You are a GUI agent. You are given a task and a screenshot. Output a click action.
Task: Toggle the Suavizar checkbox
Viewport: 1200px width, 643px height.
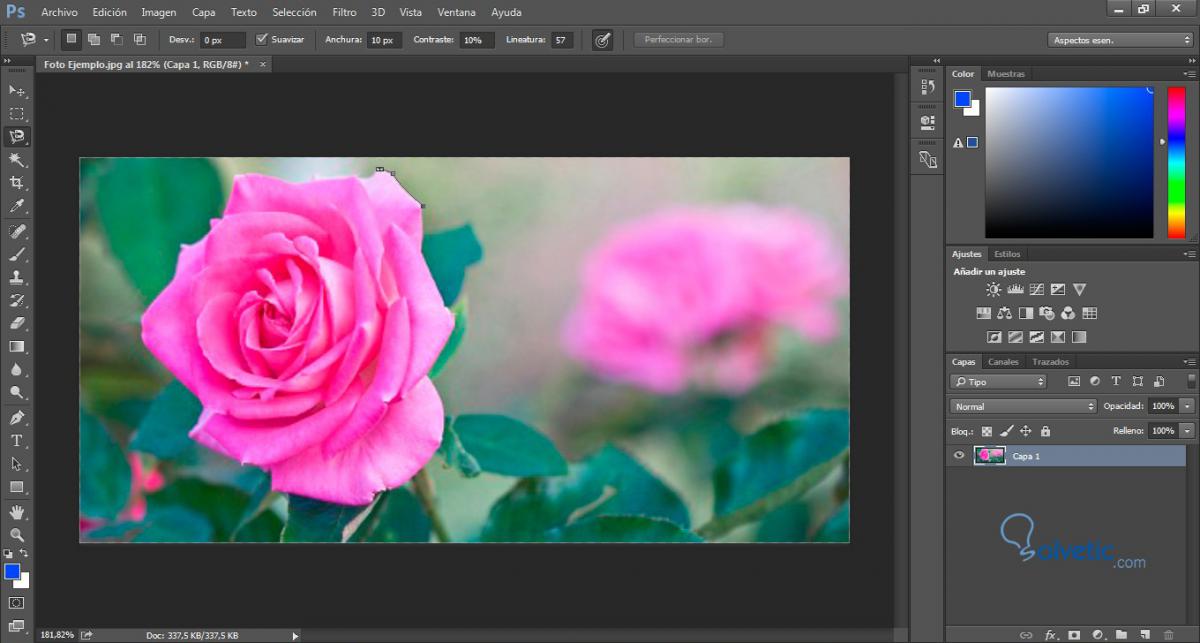coord(262,40)
